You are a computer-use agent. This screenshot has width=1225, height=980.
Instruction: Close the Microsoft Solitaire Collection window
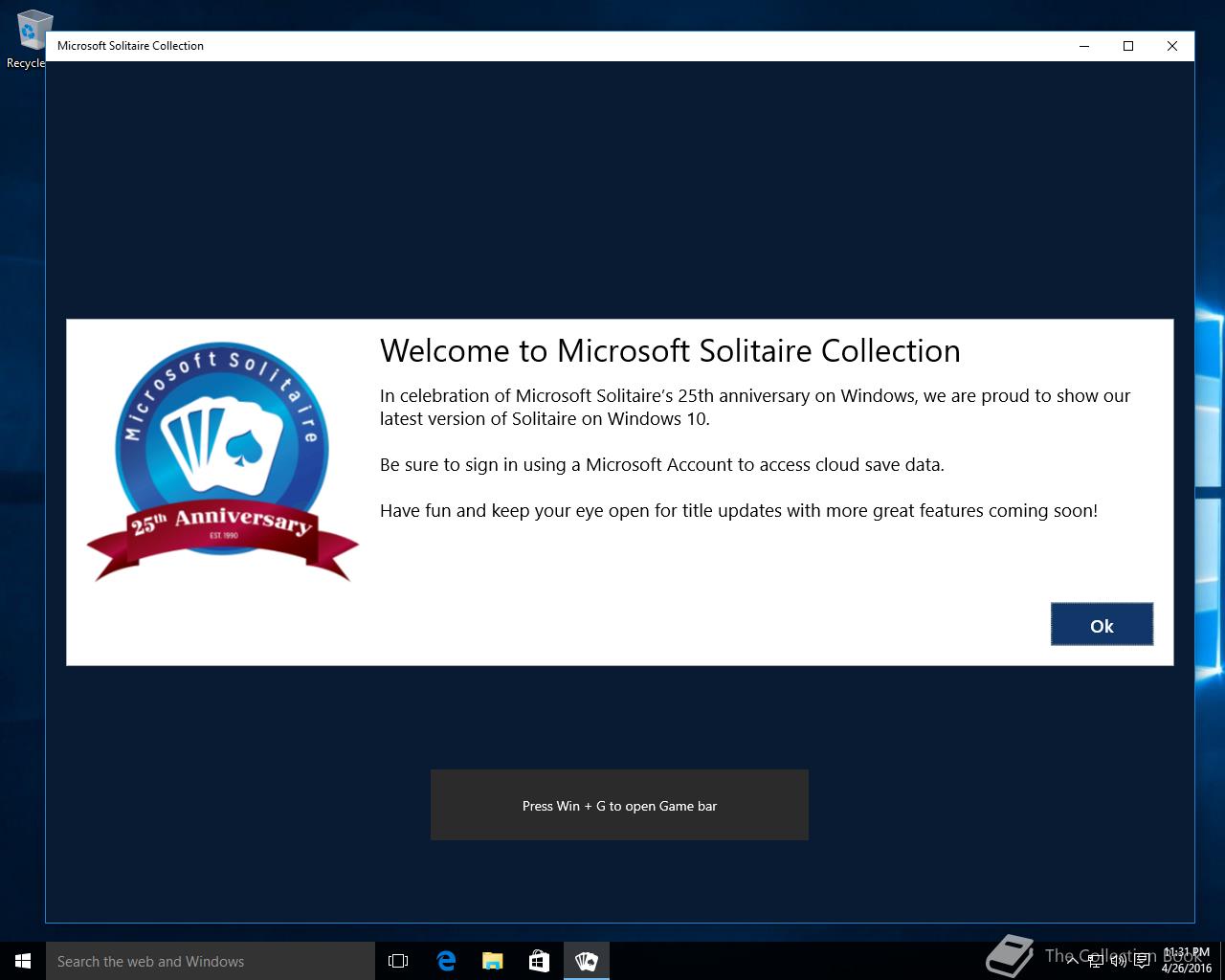(1172, 46)
